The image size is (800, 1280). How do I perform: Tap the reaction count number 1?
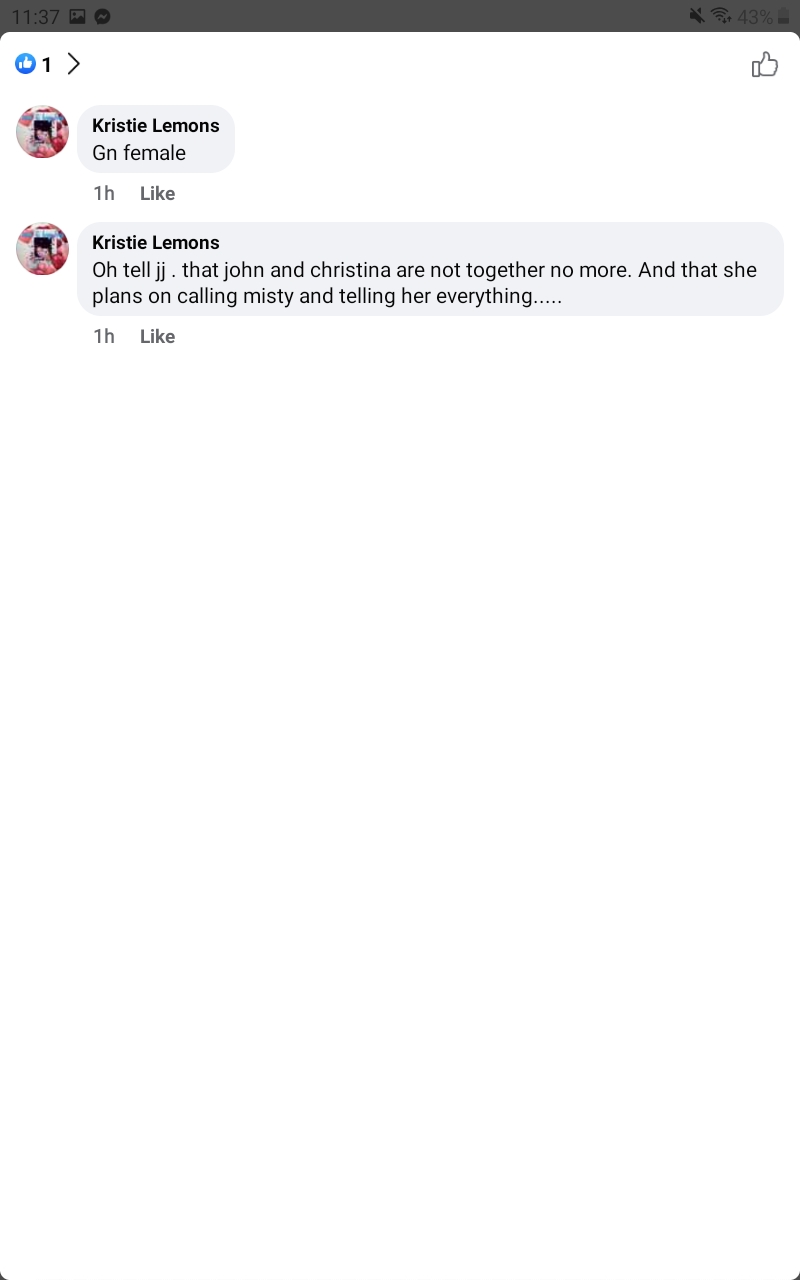[x=47, y=65]
